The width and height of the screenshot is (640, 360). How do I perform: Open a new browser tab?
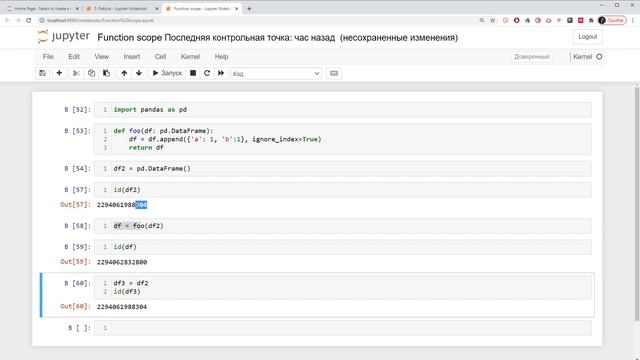click(x=249, y=9)
